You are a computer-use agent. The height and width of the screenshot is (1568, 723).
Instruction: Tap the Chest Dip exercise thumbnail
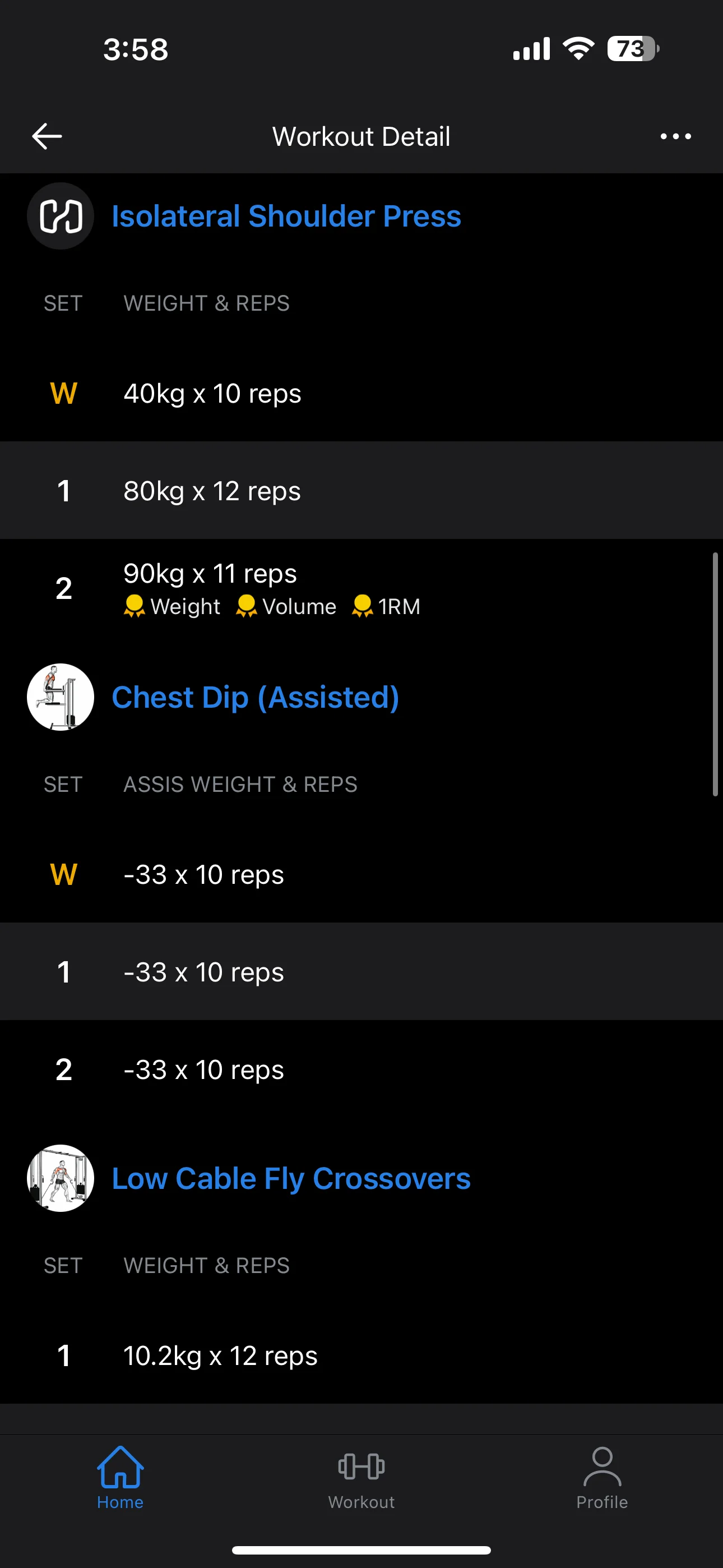point(61,697)
